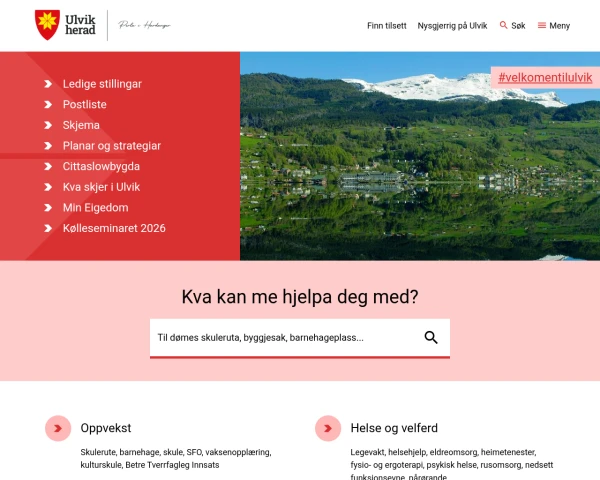
Task: Open the Skjema link
Action: coord(81,125)
